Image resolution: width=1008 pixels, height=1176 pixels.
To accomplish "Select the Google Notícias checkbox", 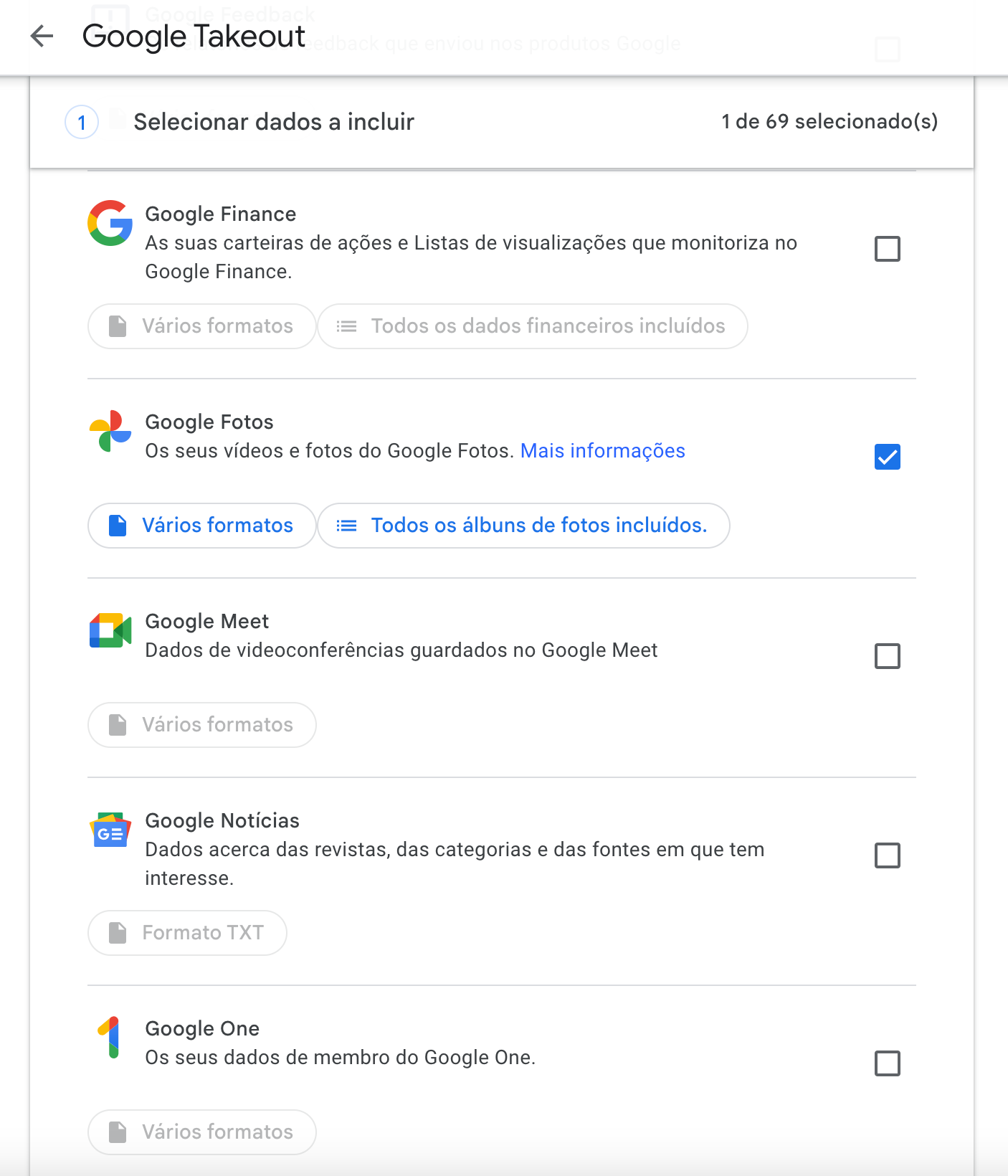I will coord(888,855).
